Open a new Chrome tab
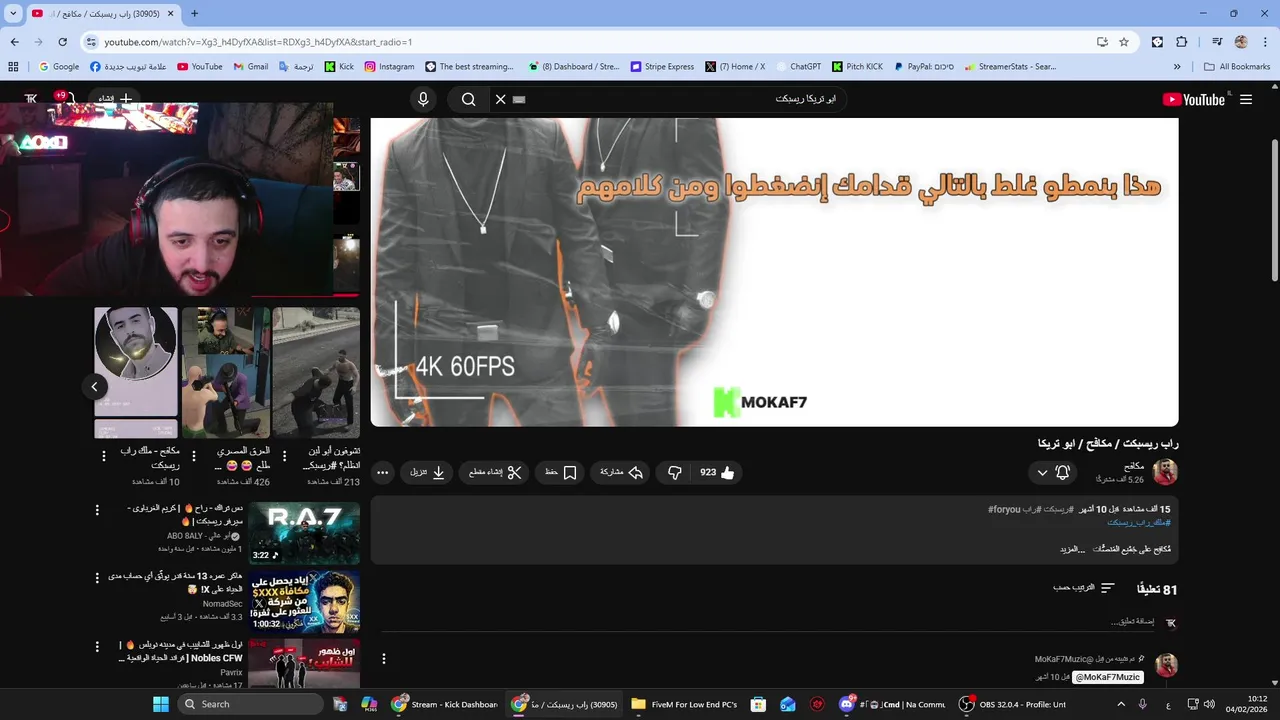Screen dimensions: 1280x720 (194, 13)
